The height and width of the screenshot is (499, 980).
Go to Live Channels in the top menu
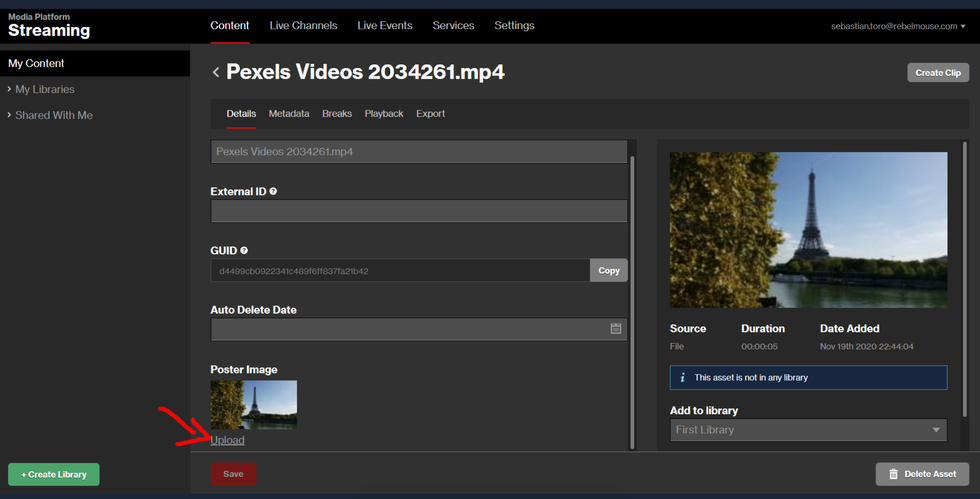[303, 25]
